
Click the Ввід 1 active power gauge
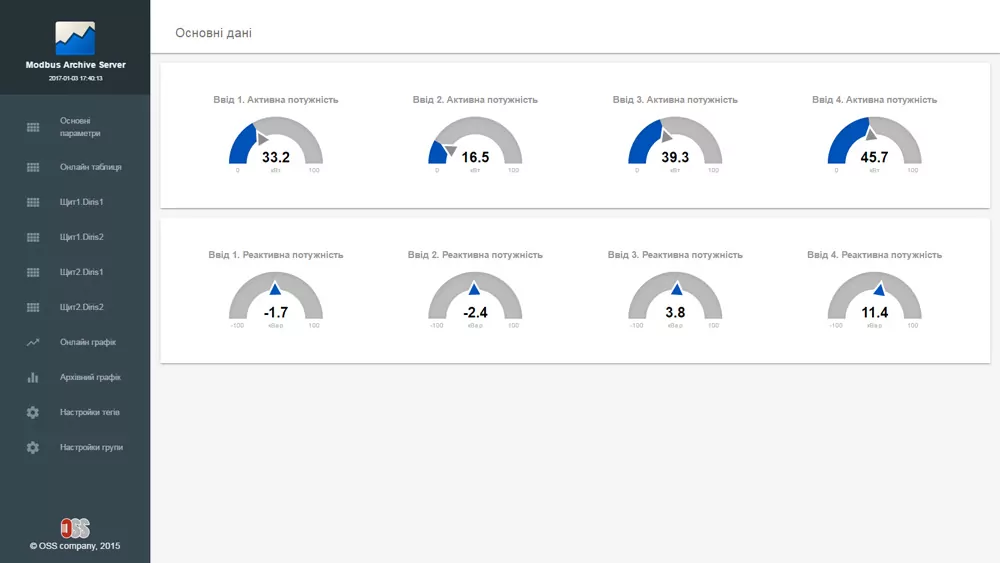276,141
